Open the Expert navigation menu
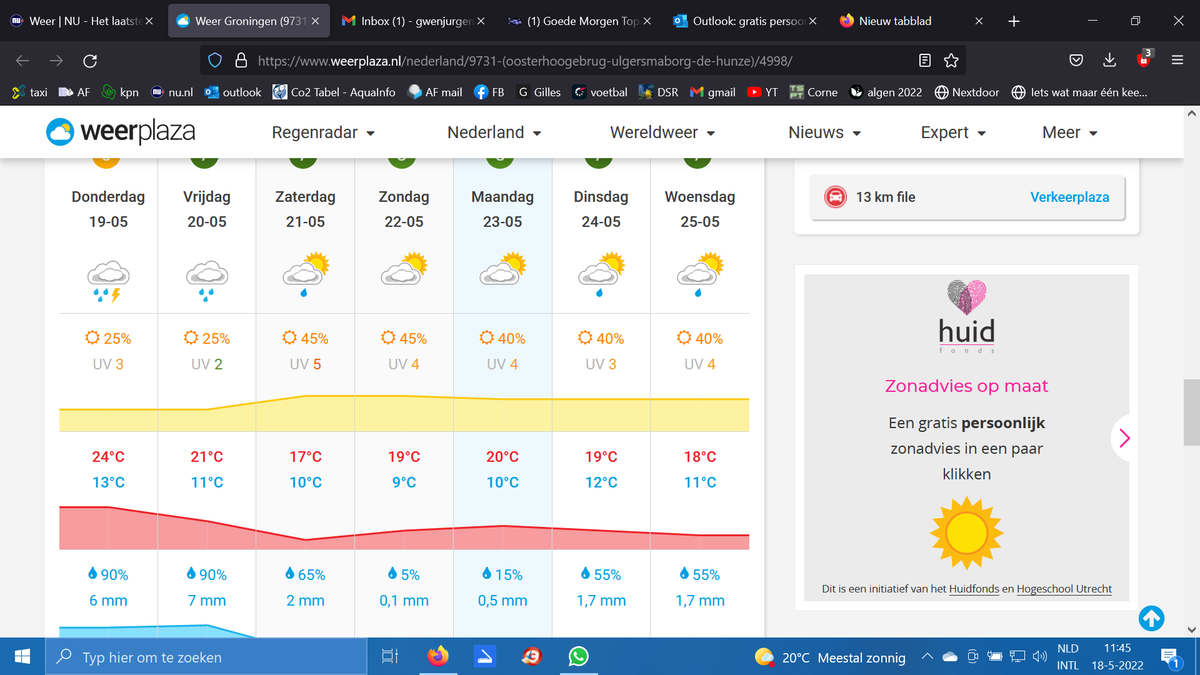This screenshot has height=675, width=1200. tap(953, 132)
